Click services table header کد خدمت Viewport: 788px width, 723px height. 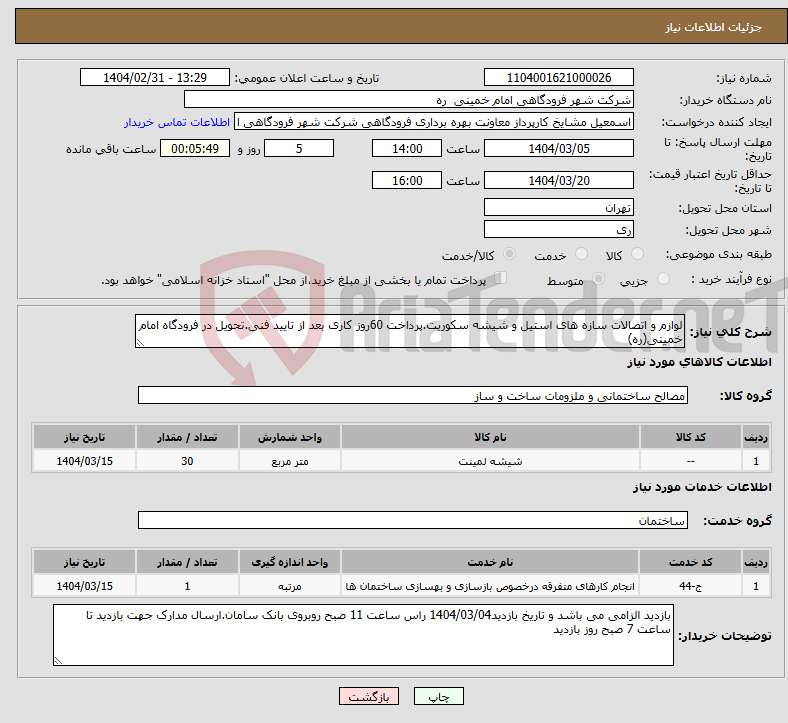click(691, 562)
